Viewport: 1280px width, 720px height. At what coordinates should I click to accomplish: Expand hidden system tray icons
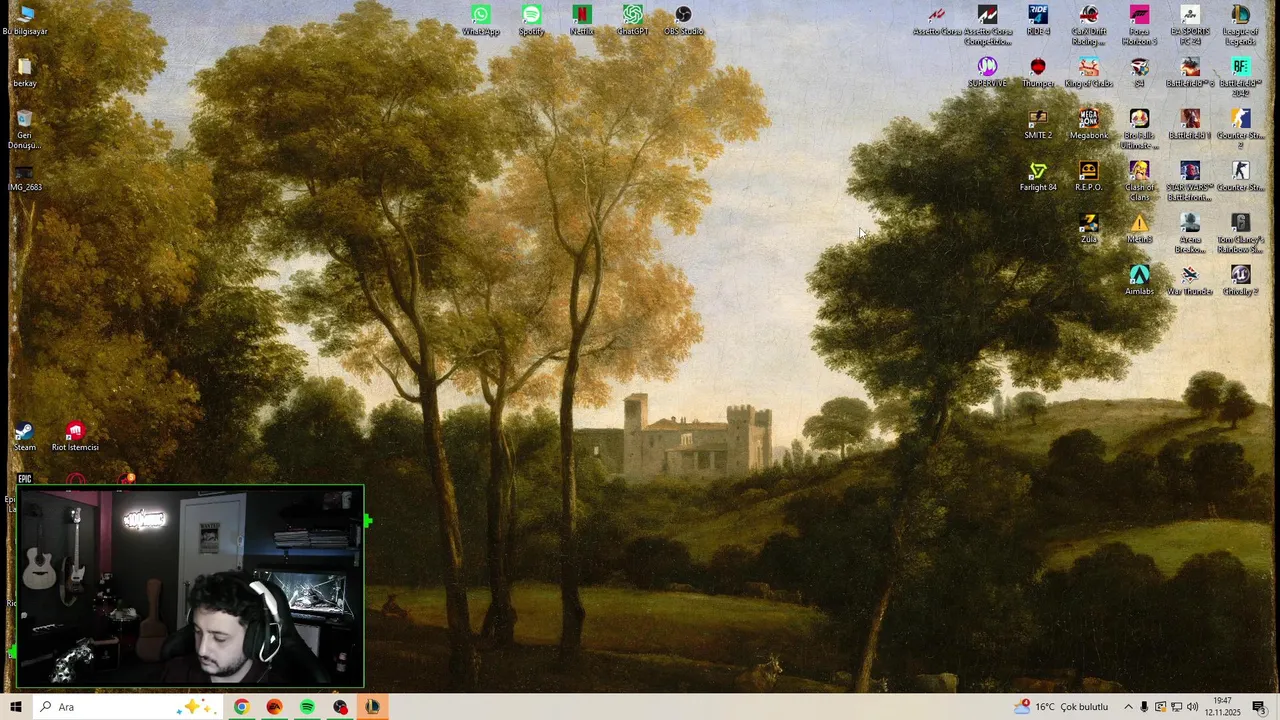click(x=1128, y=707)
